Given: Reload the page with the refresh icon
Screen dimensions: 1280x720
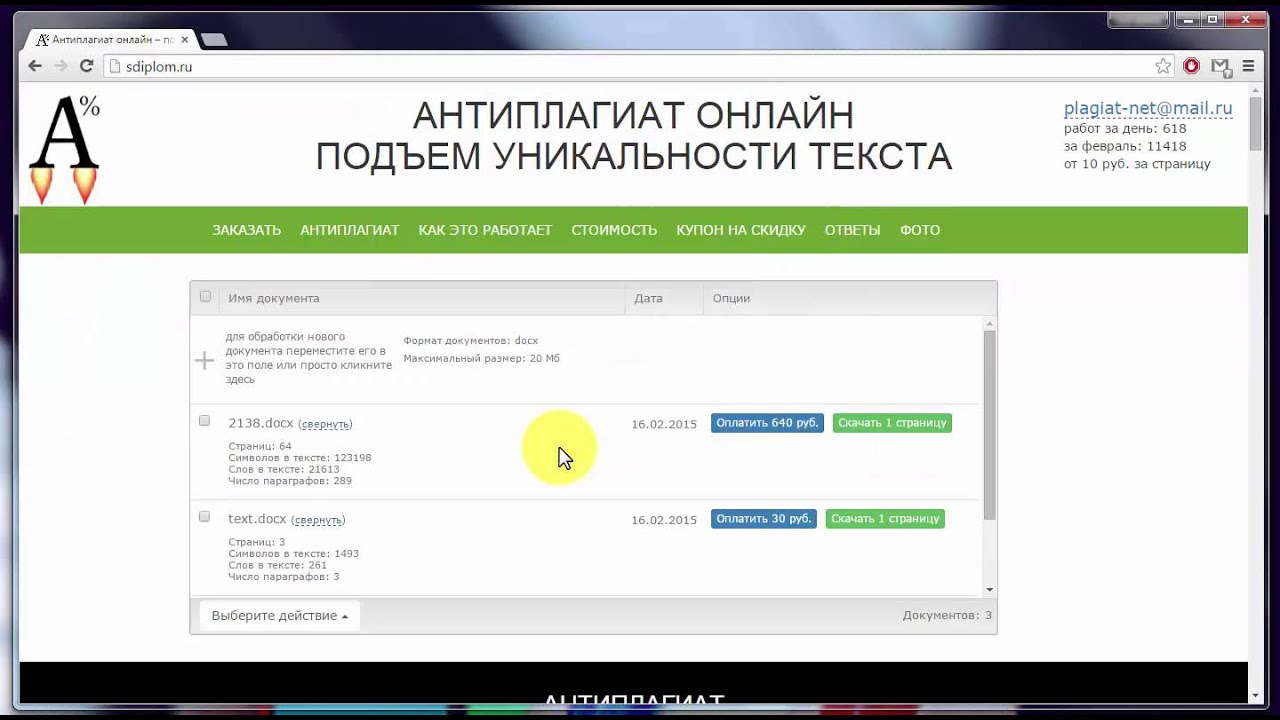Looking at the screenshot, I should (87, 66).
